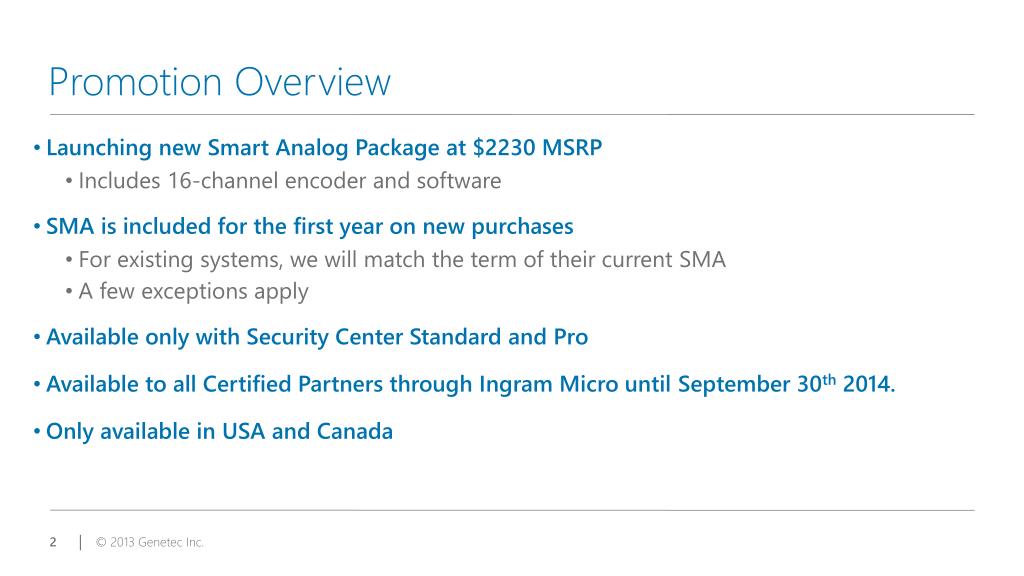Click the footer divider line above copyright
This screenshot has width=1024, height=576.
pos(512,510)
